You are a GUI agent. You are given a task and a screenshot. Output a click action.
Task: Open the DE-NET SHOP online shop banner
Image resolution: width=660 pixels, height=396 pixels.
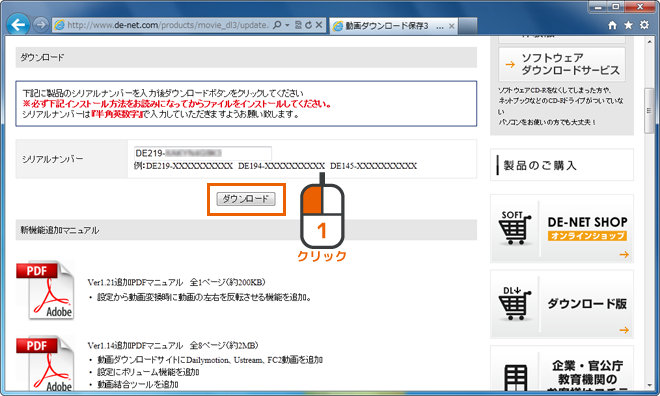[562, 229]
